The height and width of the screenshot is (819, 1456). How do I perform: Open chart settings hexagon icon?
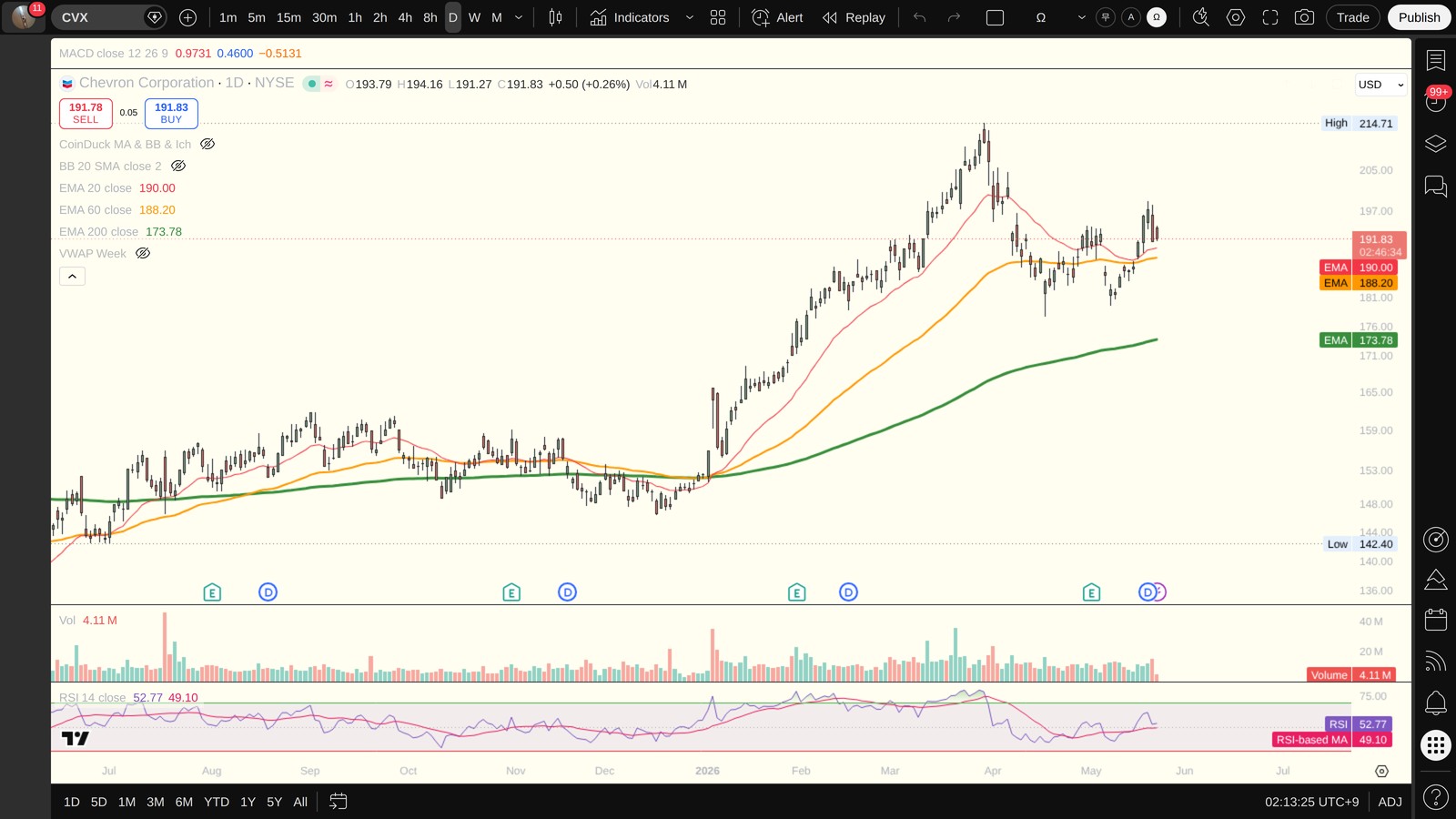[1236, 17]
